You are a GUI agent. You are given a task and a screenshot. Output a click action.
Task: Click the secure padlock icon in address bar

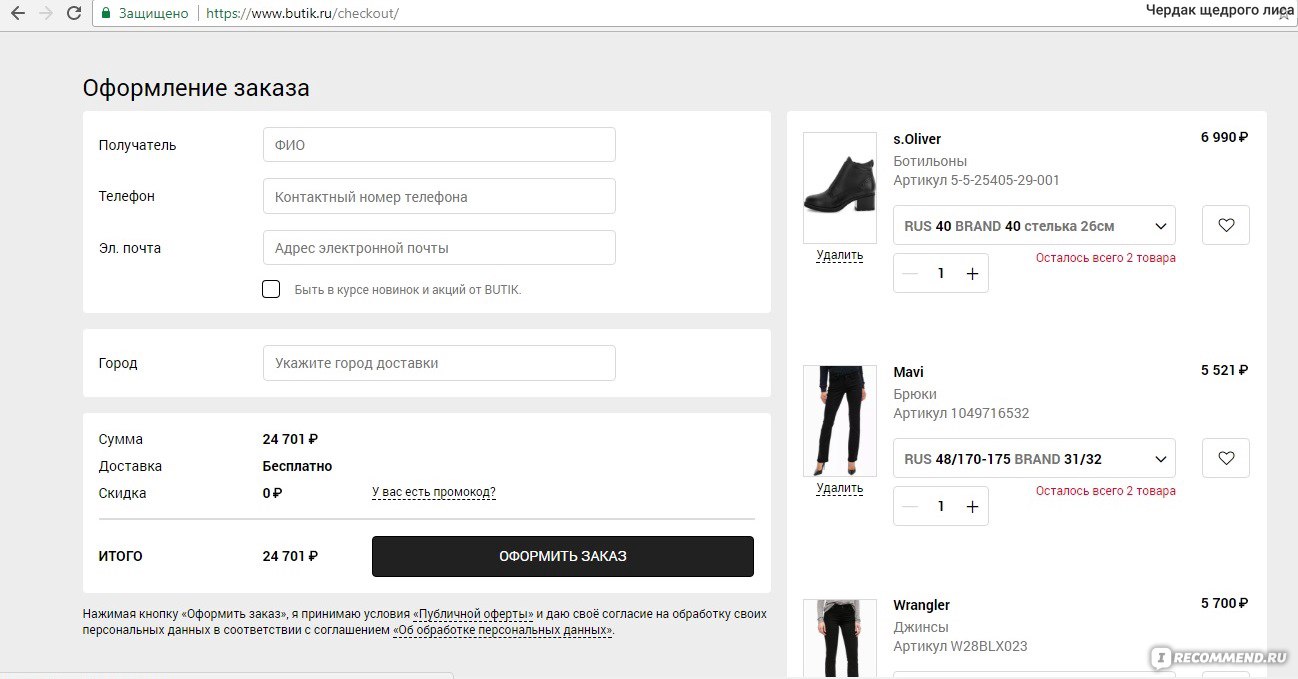105,14
